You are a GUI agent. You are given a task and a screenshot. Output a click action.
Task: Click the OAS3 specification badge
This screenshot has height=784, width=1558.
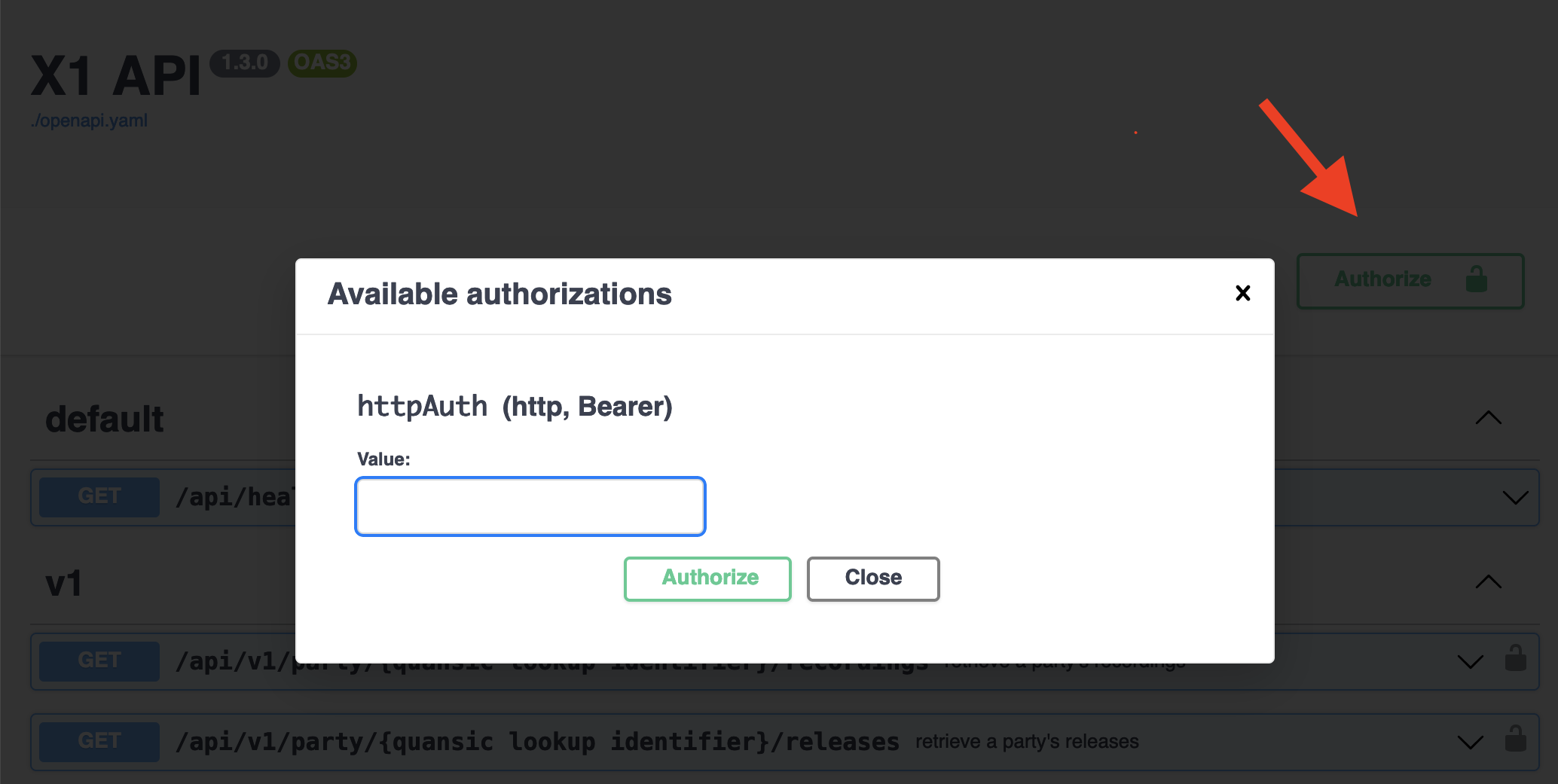[322, 63]
